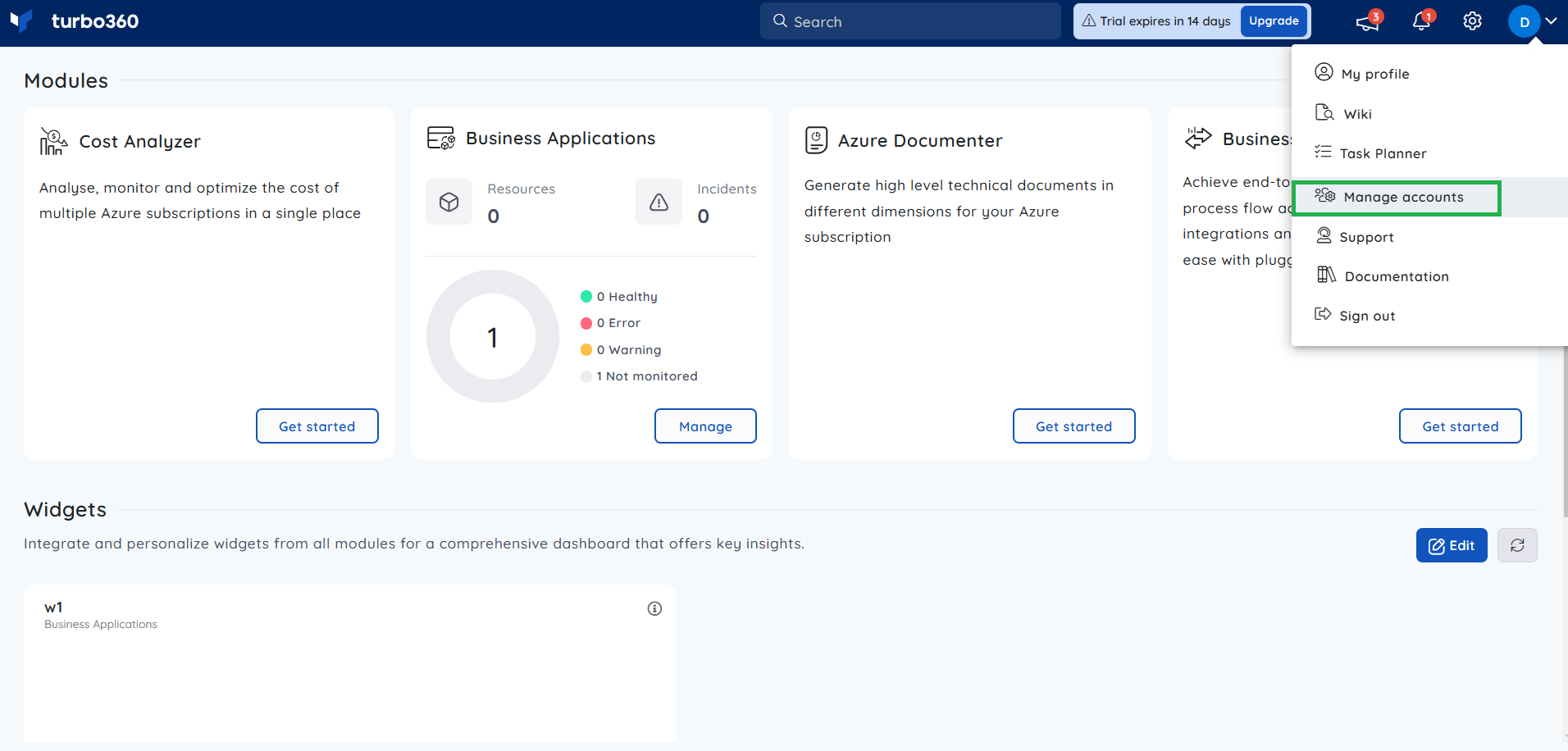
Task: Click the green Healthy legend dot
Action: coord(586,297)
